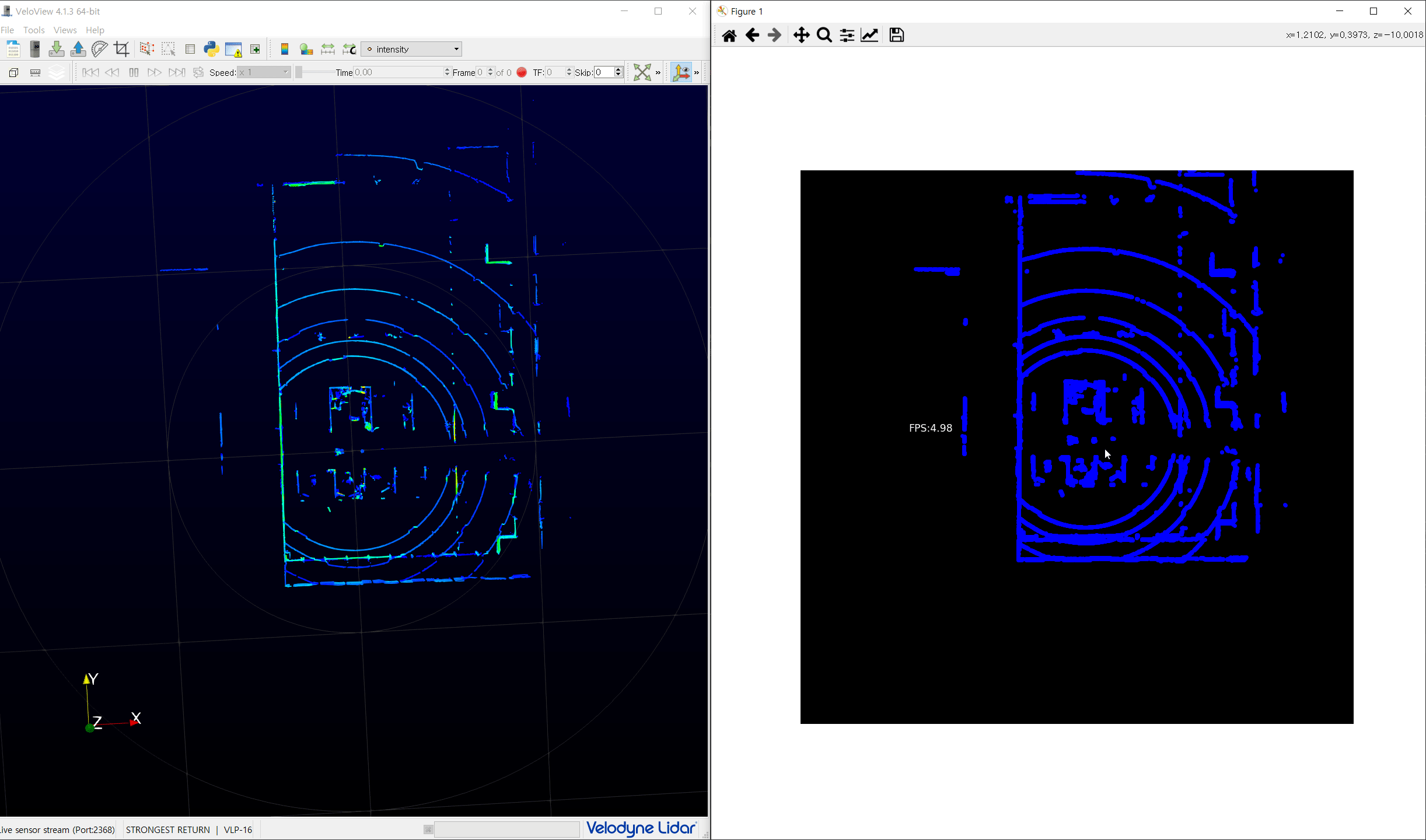Go forward to next view in Figure 1
This screenshot has width=1426, height=840.
tap(774, 36)
